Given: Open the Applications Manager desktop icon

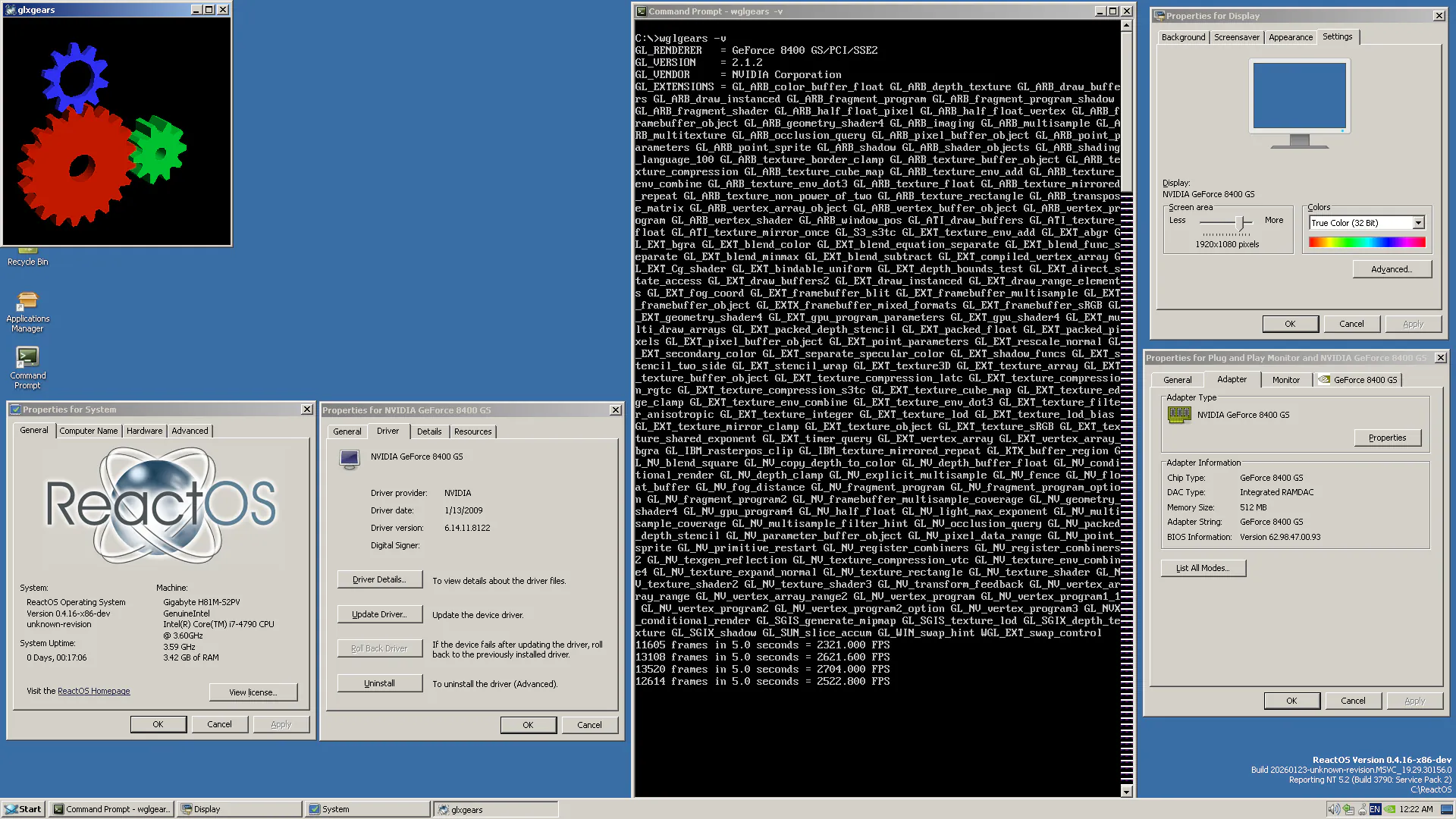Looking at the screenshot, I should pos(27,312).
